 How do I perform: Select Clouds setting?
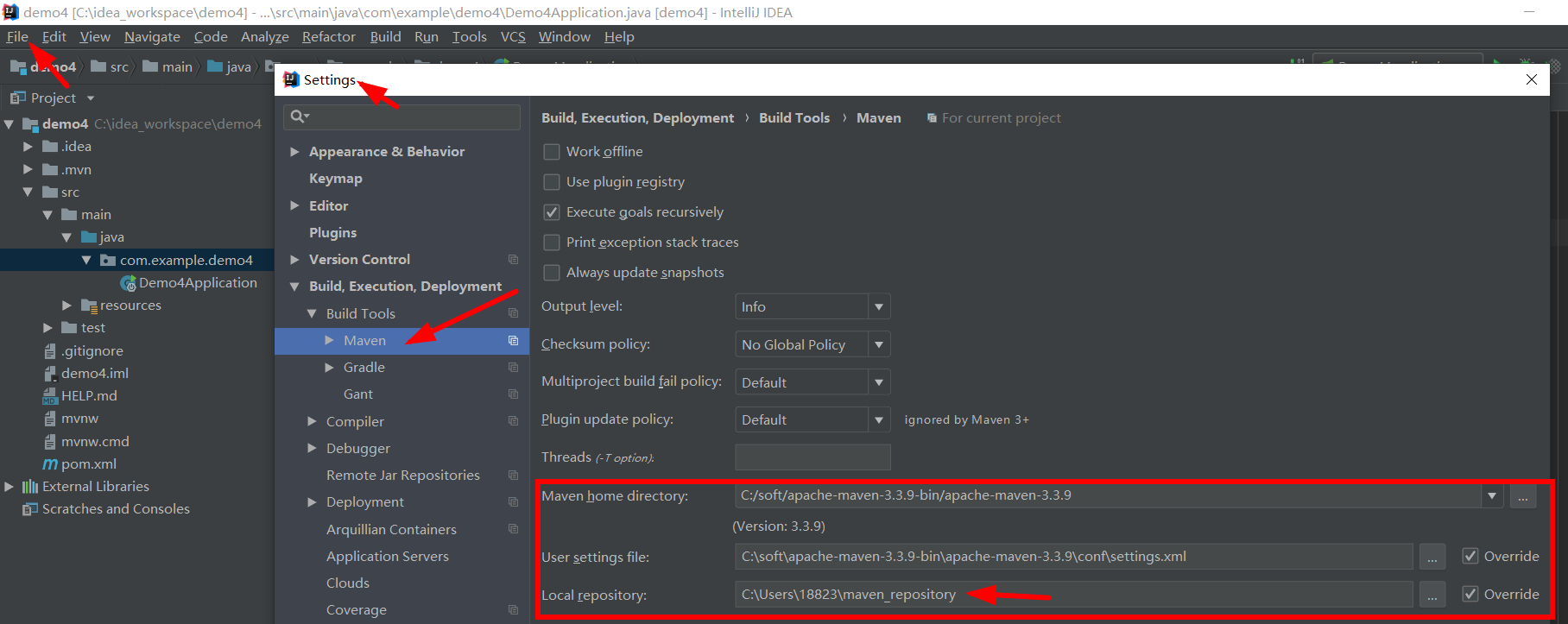347,583
